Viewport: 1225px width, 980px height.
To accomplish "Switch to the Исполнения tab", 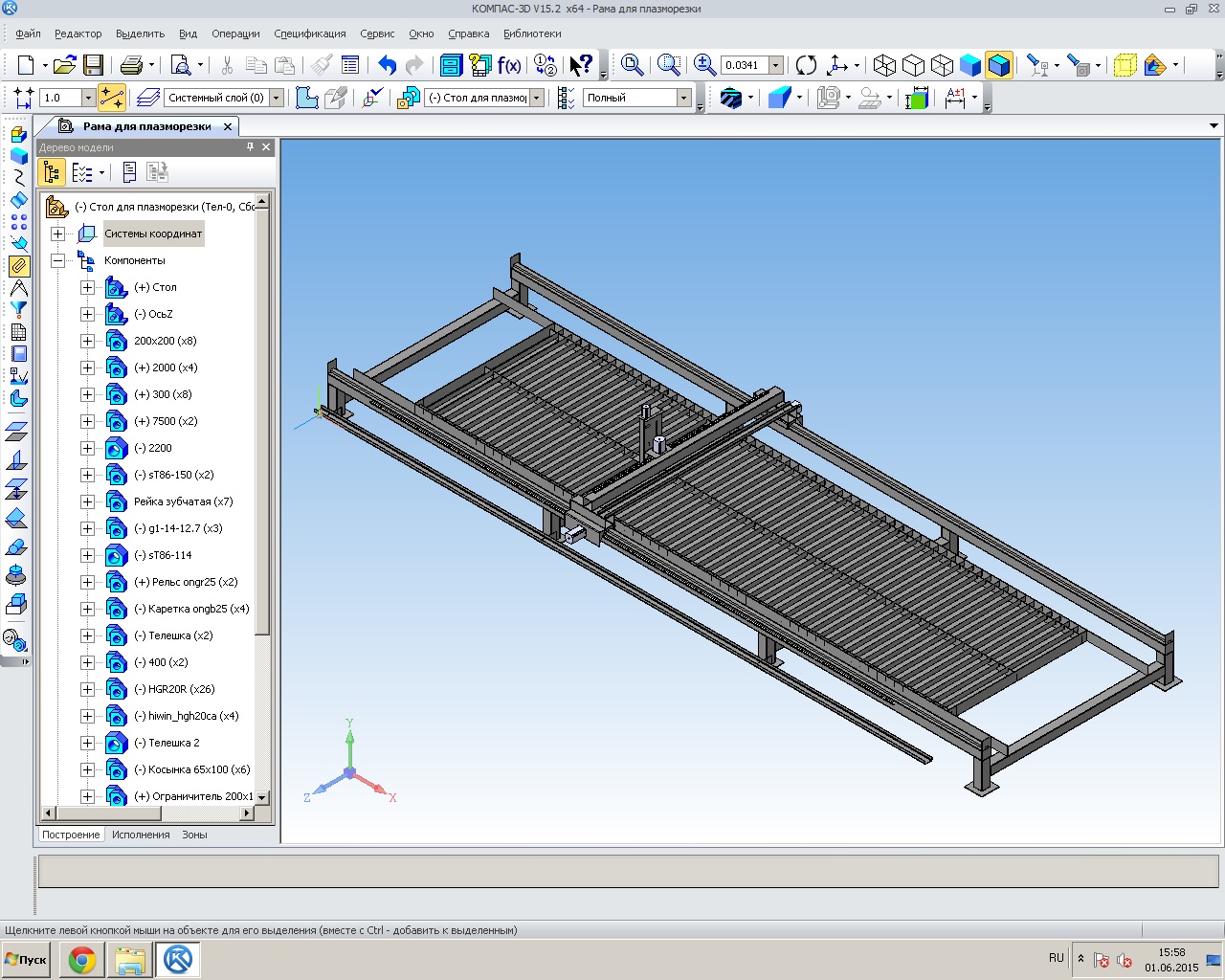I will point(141,835).
